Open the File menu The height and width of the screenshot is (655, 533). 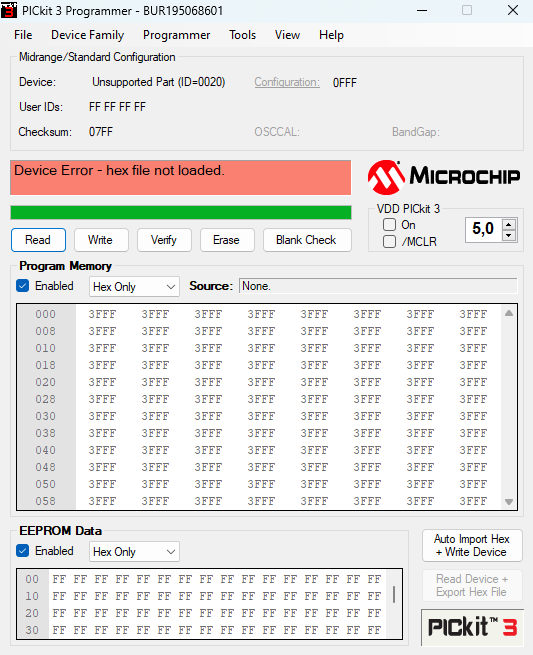(x=23, y=35)
